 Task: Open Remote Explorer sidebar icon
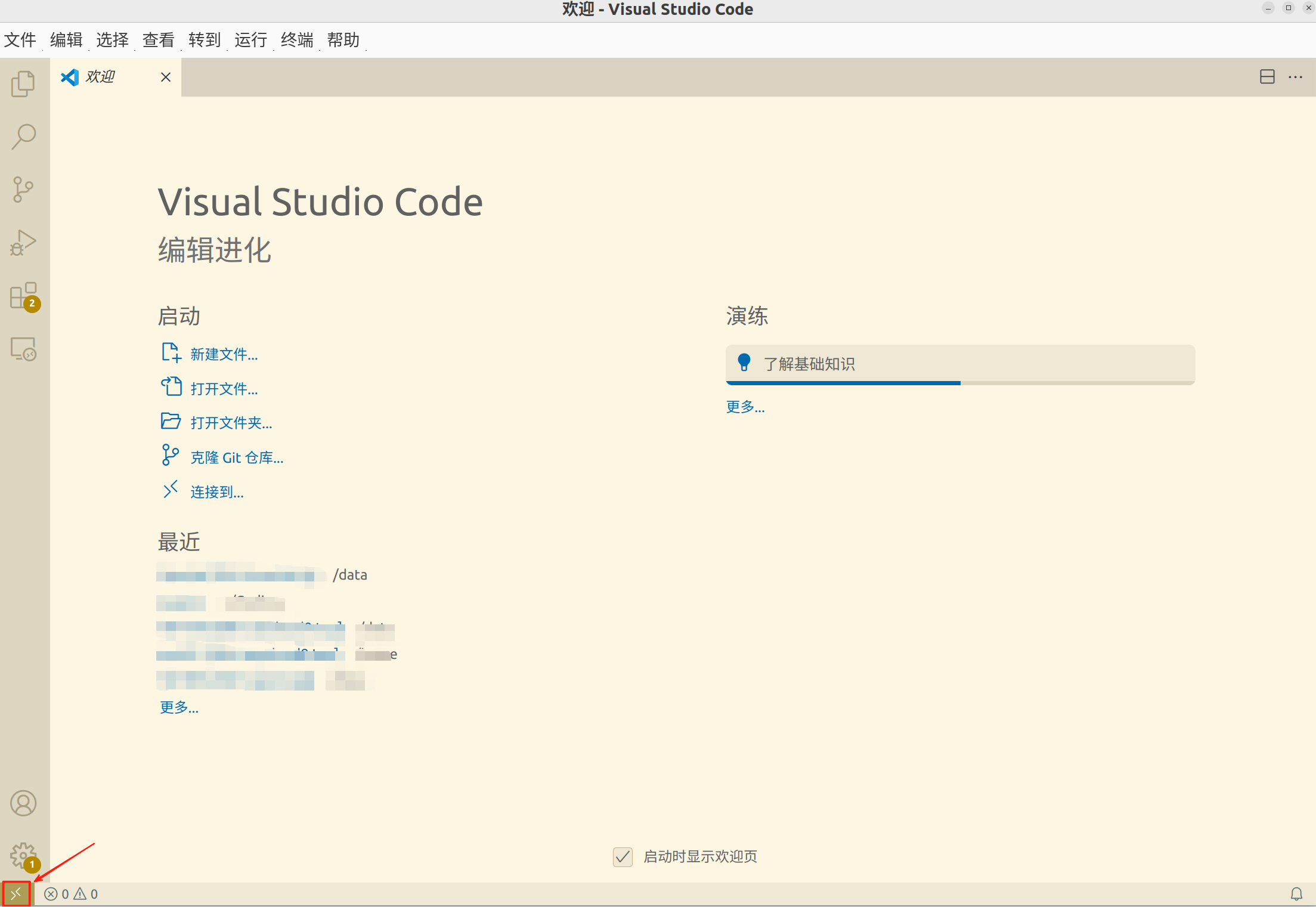[x=23, y=348]
